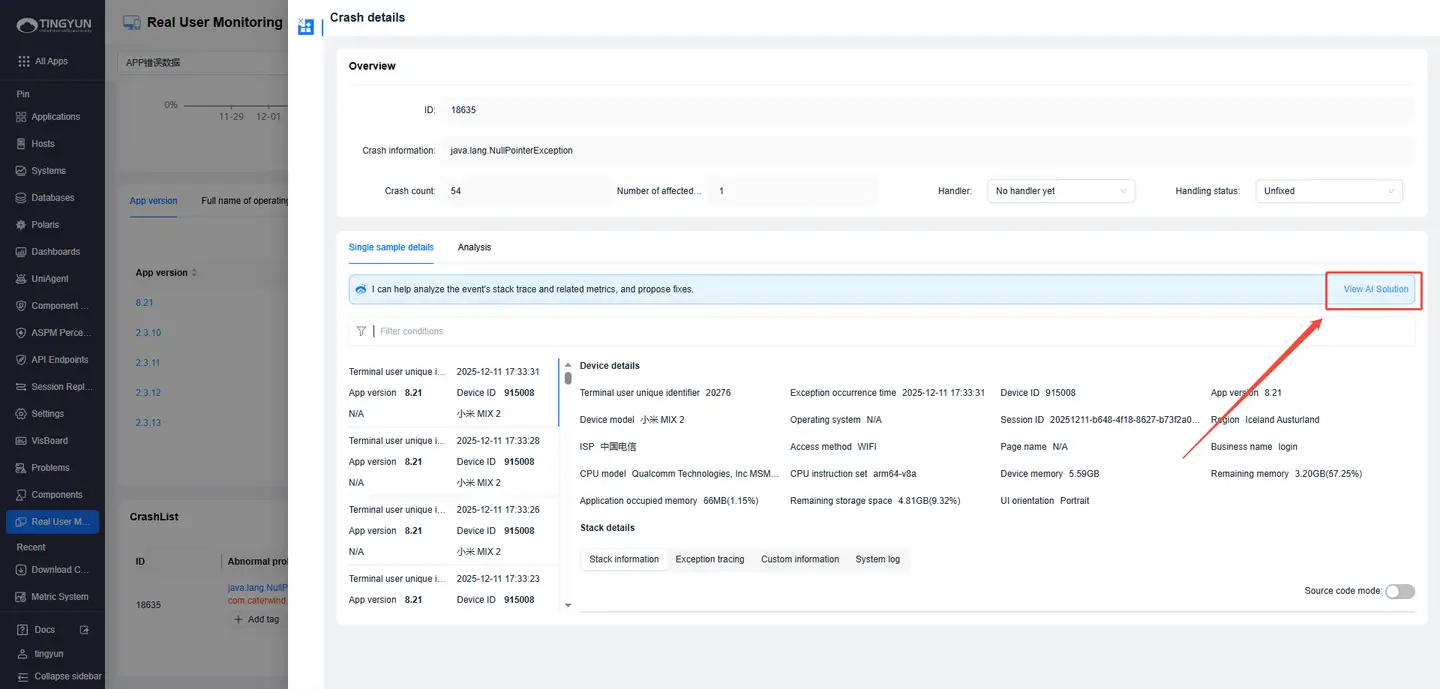Click the filter funnel icon
Screen dimensions: 1440x689
[x=361, y=331]
